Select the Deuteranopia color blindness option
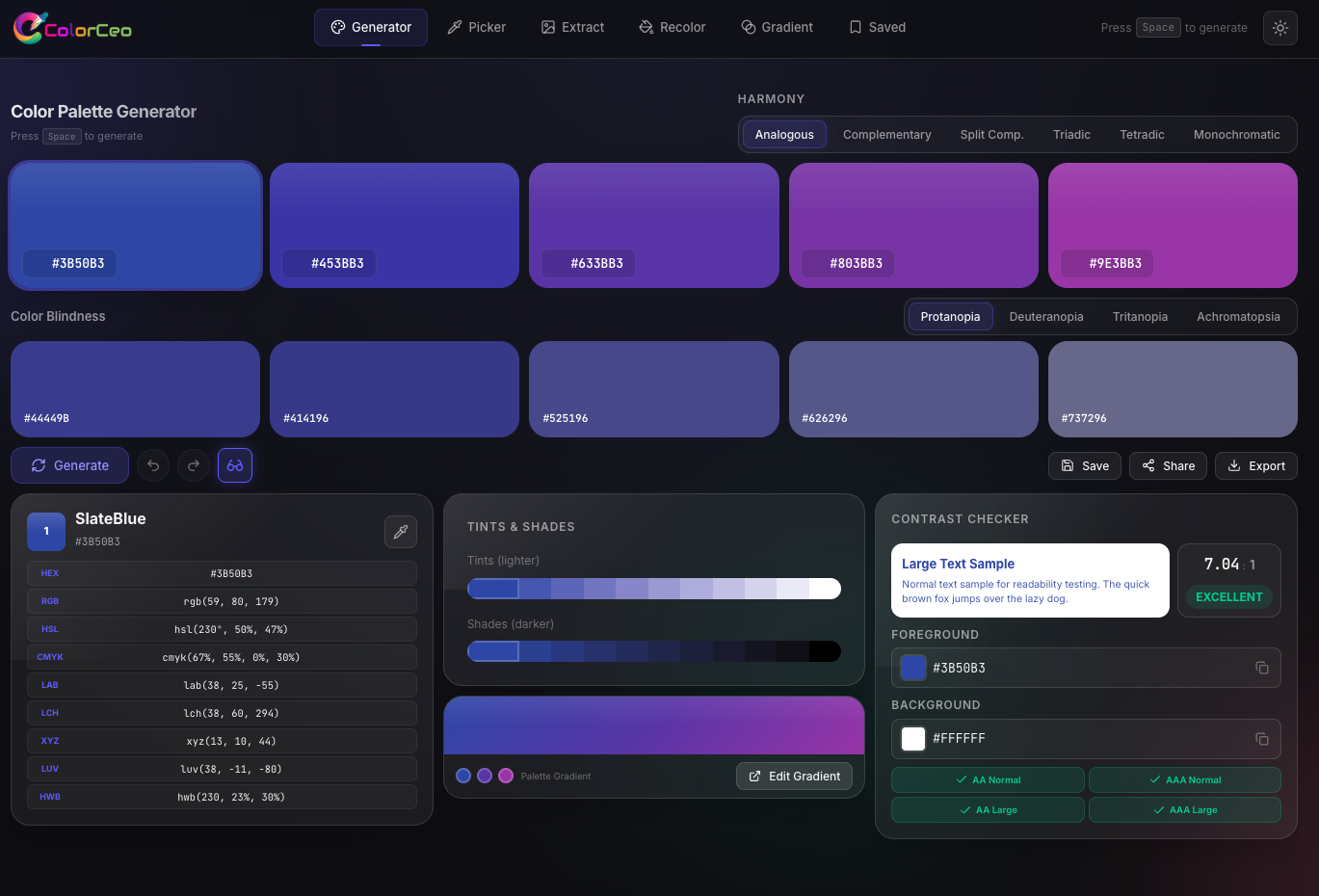 [x=1046, y=316]
